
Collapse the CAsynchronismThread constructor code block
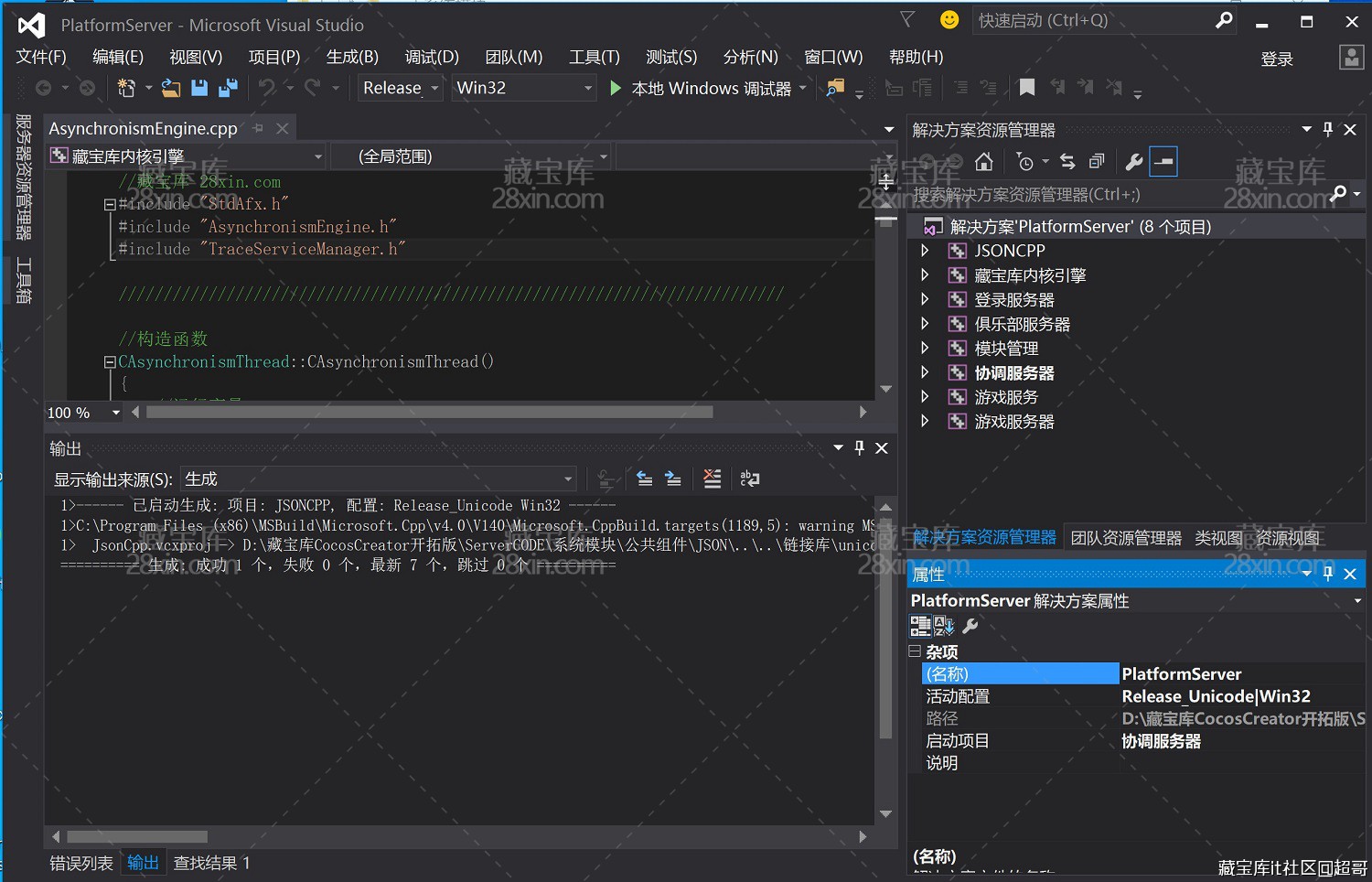[x=110, y=362]
